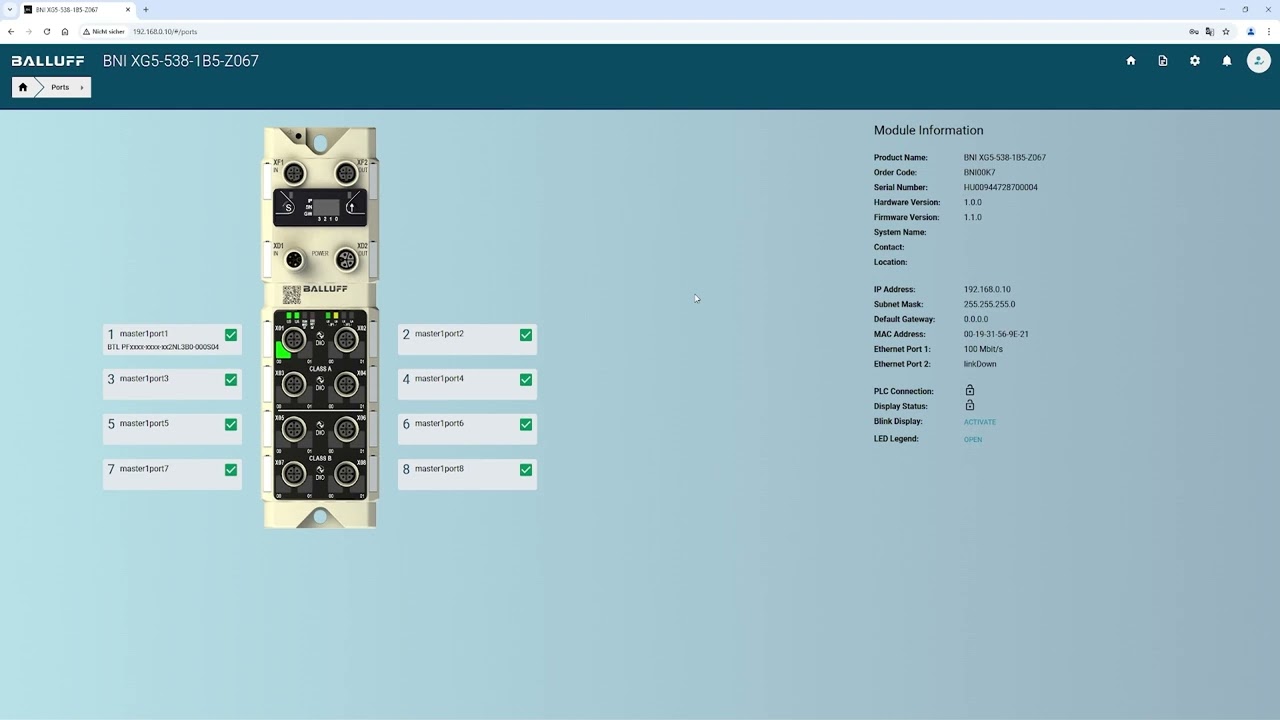Activate the Blink Display link
This screenshot has height=720, width=1280.
point(980,422)
